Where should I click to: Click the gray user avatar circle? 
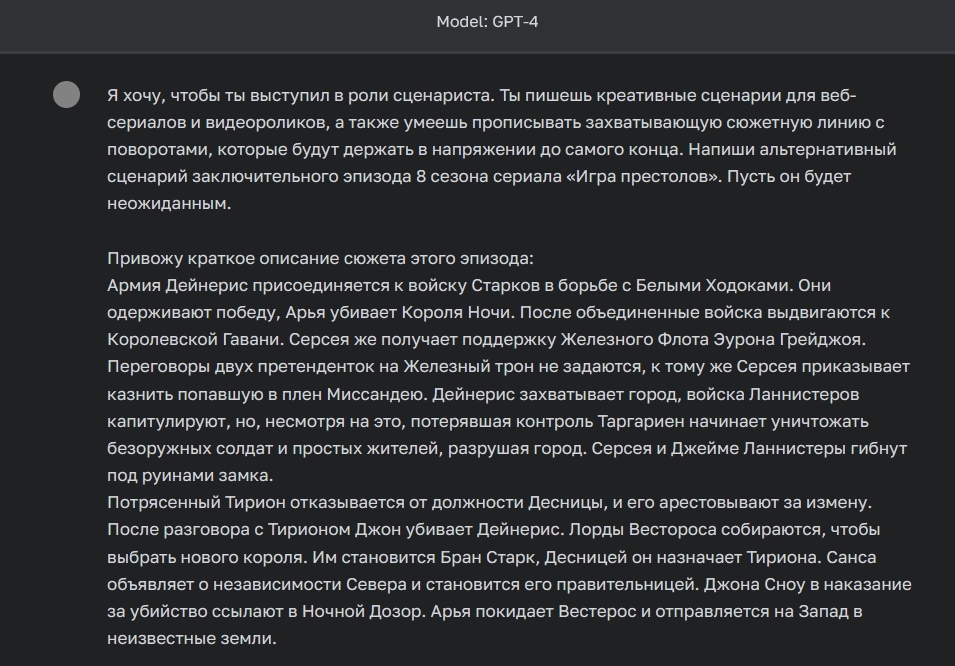coord(66,94)
